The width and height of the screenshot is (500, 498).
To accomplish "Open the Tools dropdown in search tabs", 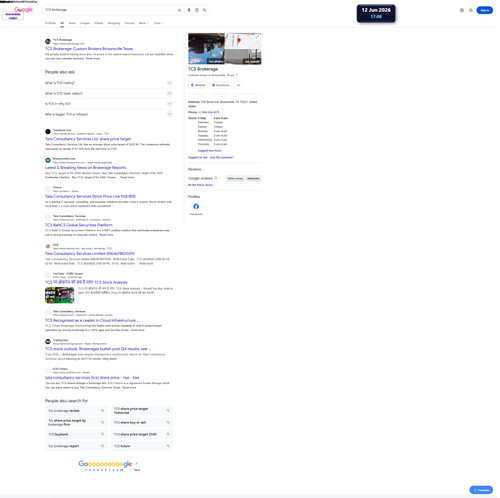I will point(158,23).
